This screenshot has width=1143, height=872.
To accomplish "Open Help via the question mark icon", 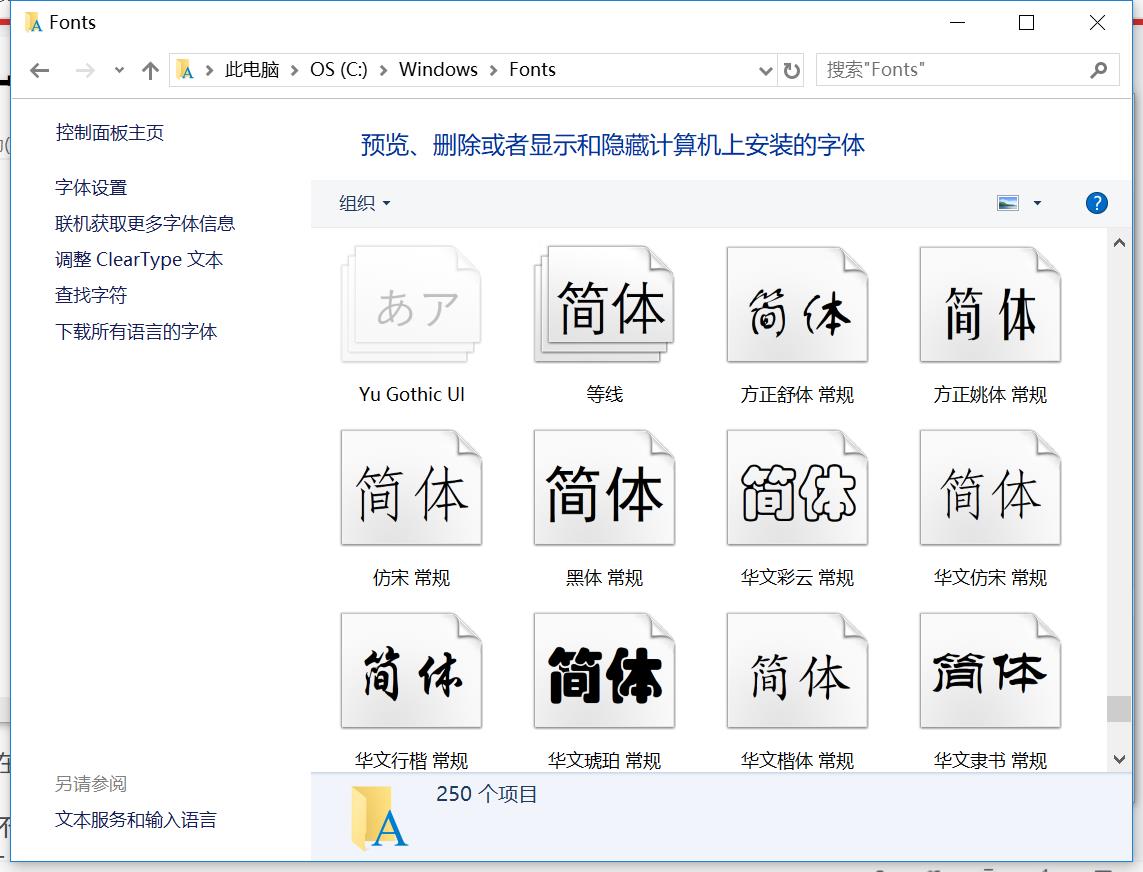I will 1096,203.
